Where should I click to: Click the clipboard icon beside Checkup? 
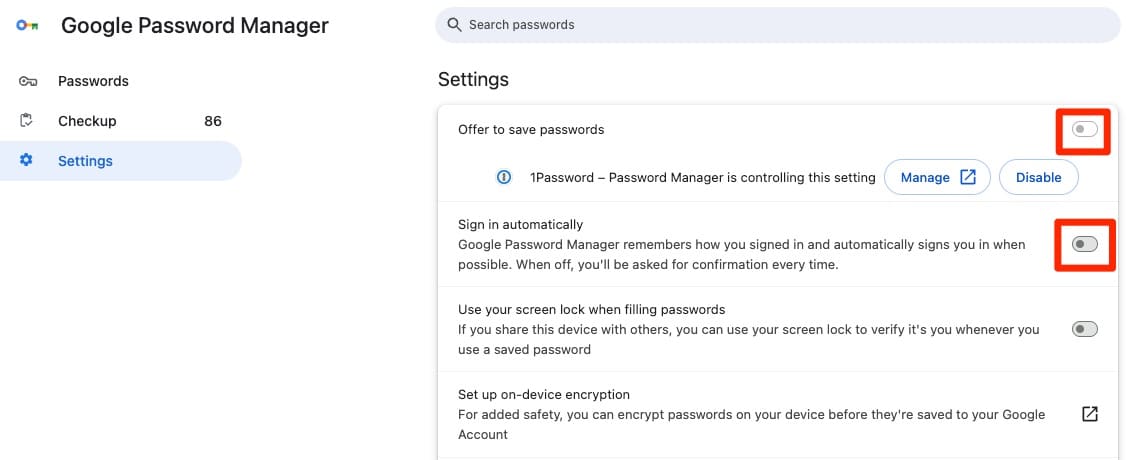[x=28, y=121]
